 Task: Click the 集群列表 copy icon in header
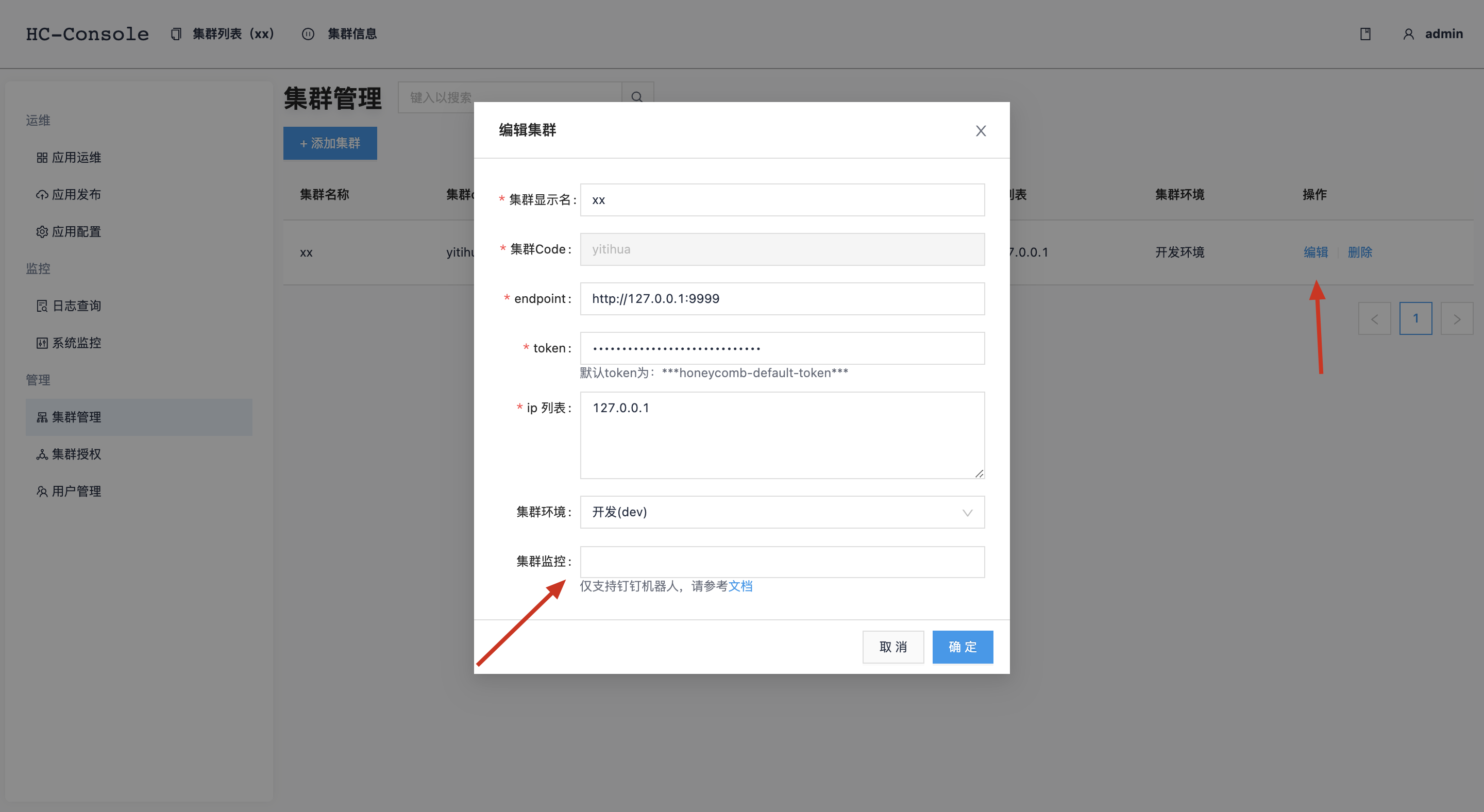tap(176, 34)
